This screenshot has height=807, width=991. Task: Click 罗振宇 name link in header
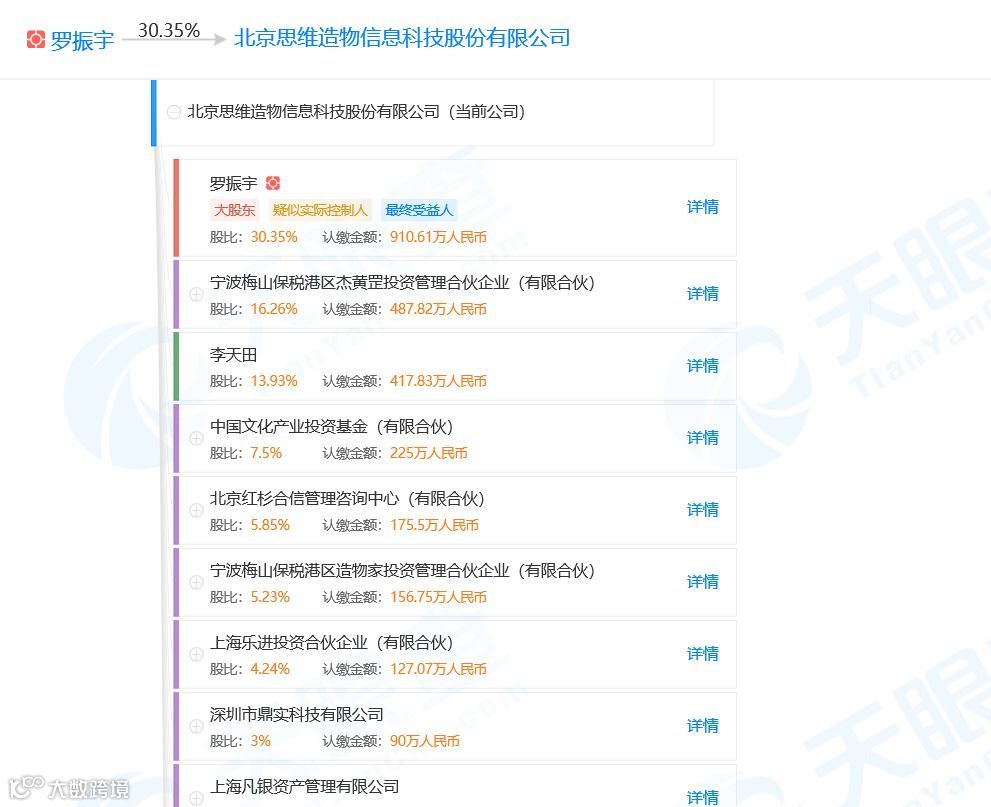(x=82, y=40)
